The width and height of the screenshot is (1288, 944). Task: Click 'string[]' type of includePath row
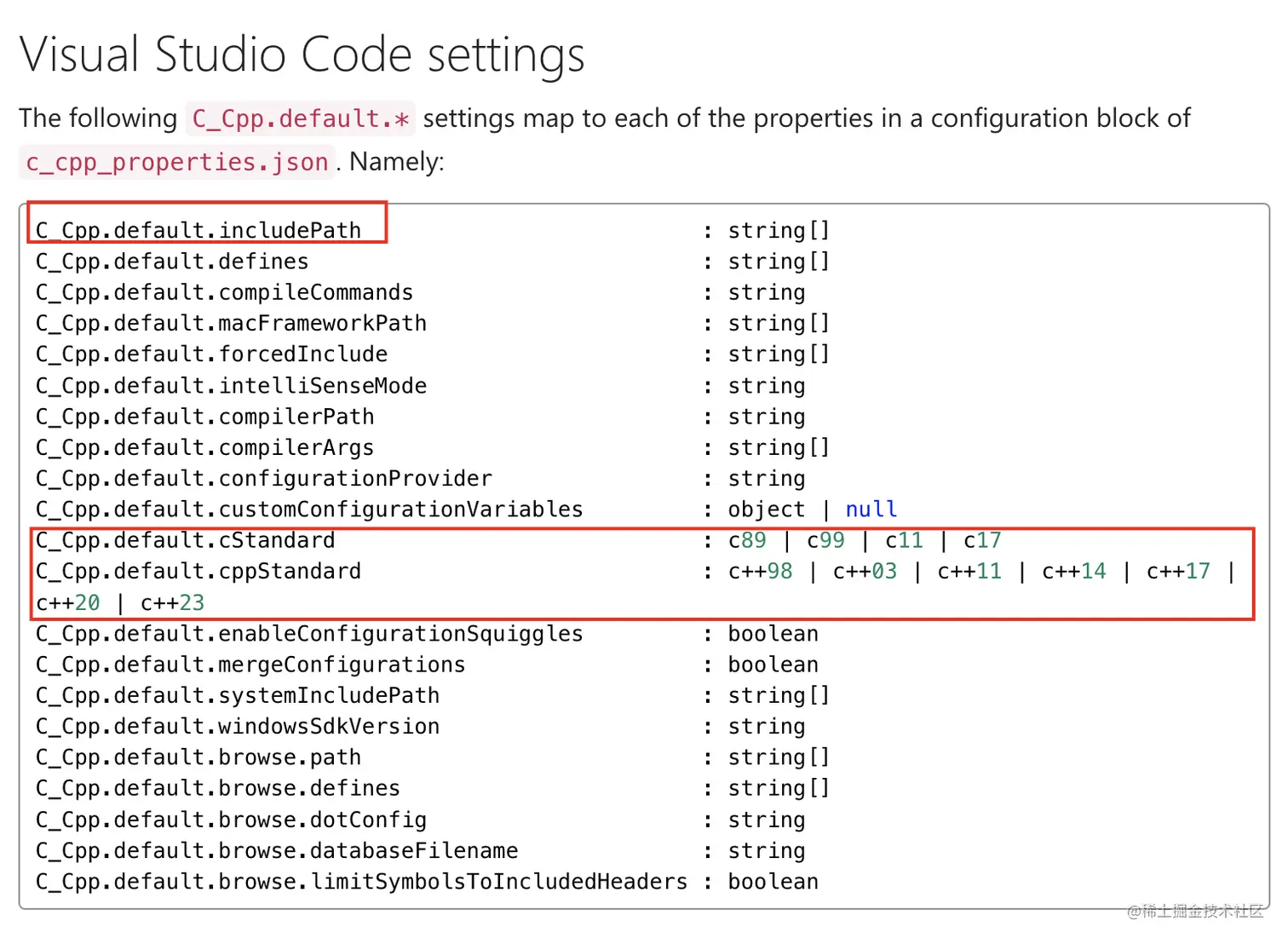[779, 231]
